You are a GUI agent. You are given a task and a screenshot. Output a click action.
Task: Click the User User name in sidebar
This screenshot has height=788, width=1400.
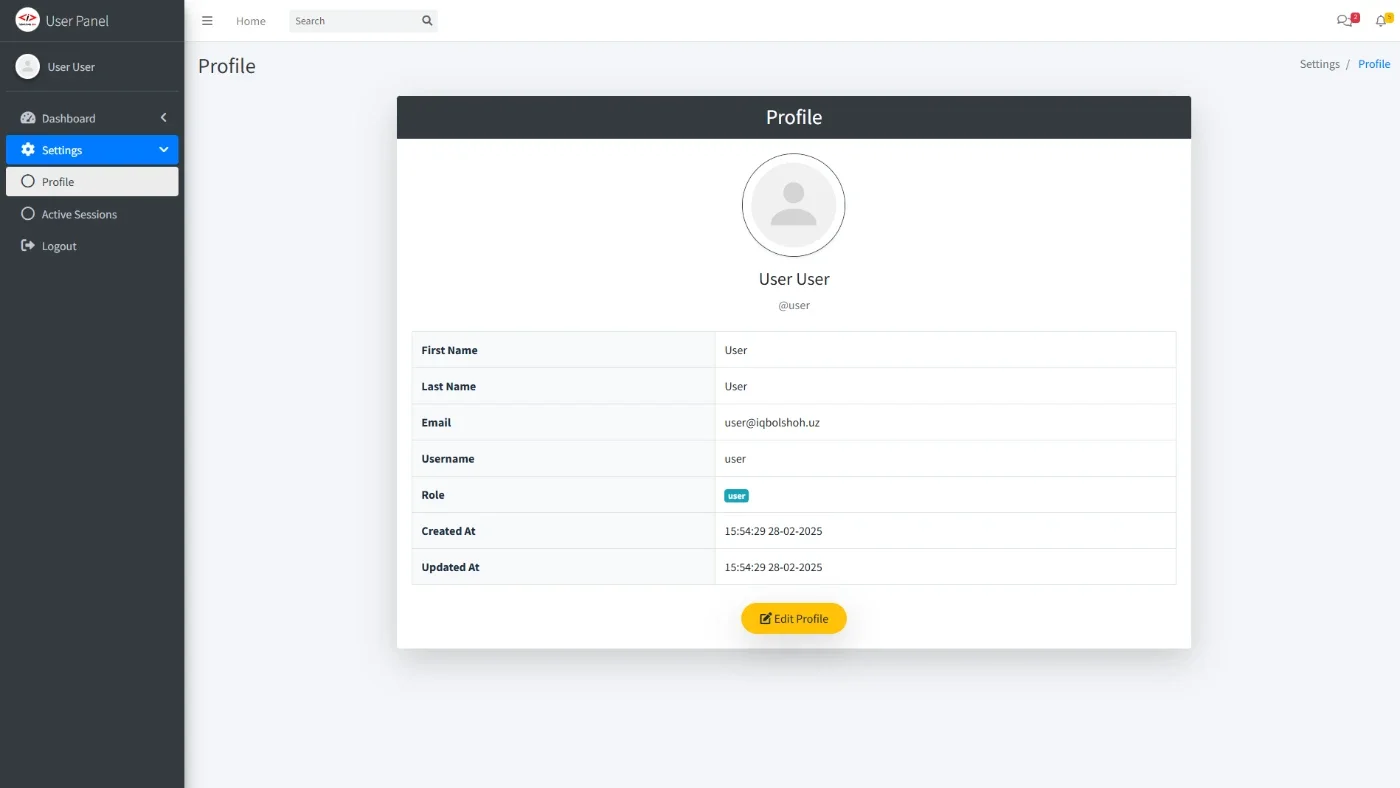(x=71, y=67)
